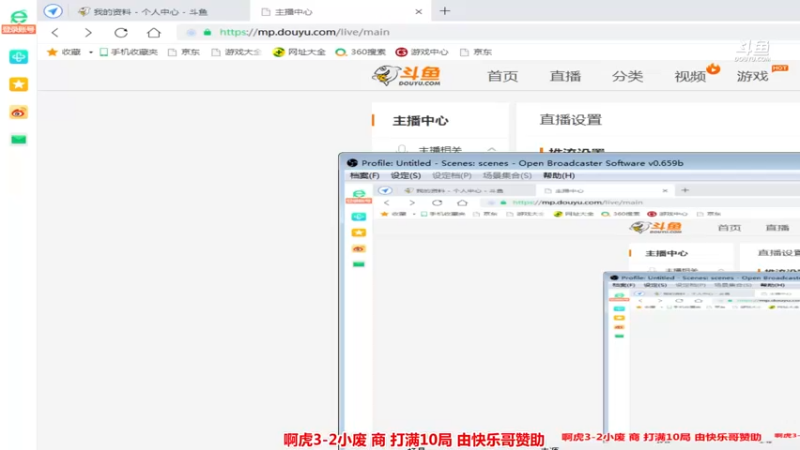
Task: Open 视频 in Douyu navigation
Action: point(690,76)
